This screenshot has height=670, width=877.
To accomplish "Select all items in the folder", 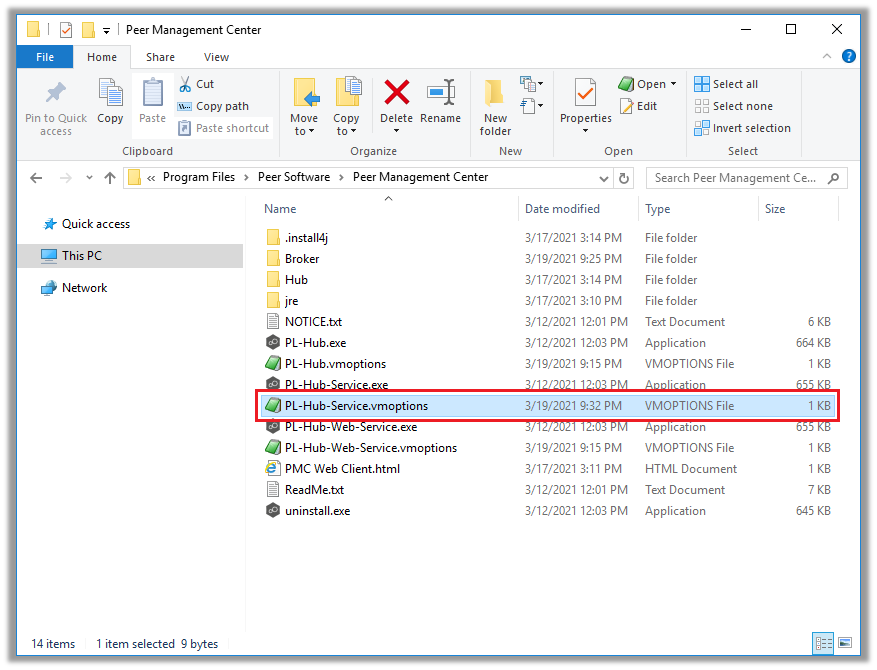I will click(727, 84).
